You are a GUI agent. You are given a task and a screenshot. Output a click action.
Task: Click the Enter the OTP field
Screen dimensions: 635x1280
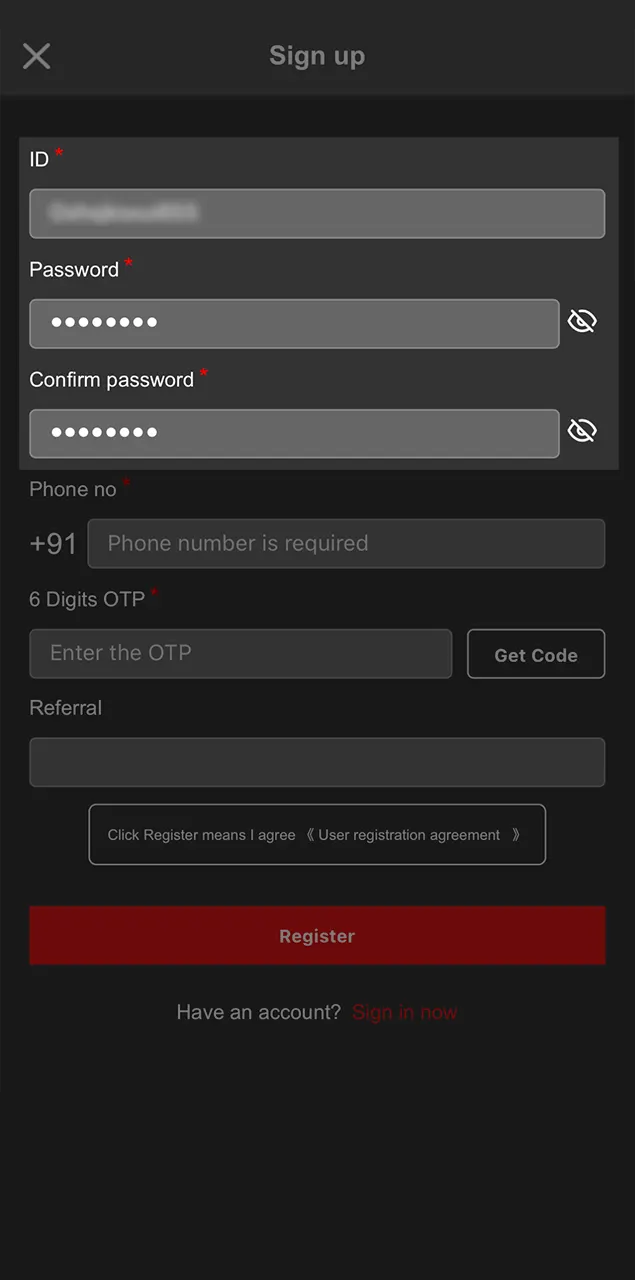pos(240,653)
